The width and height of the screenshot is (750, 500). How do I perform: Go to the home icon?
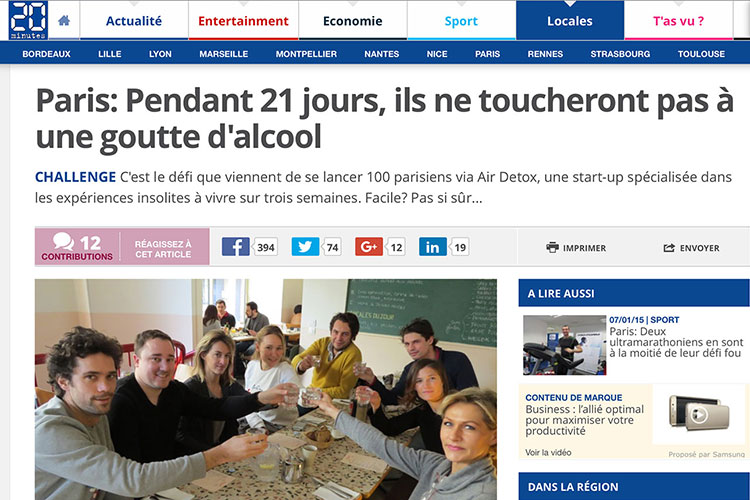click(64, 21)
